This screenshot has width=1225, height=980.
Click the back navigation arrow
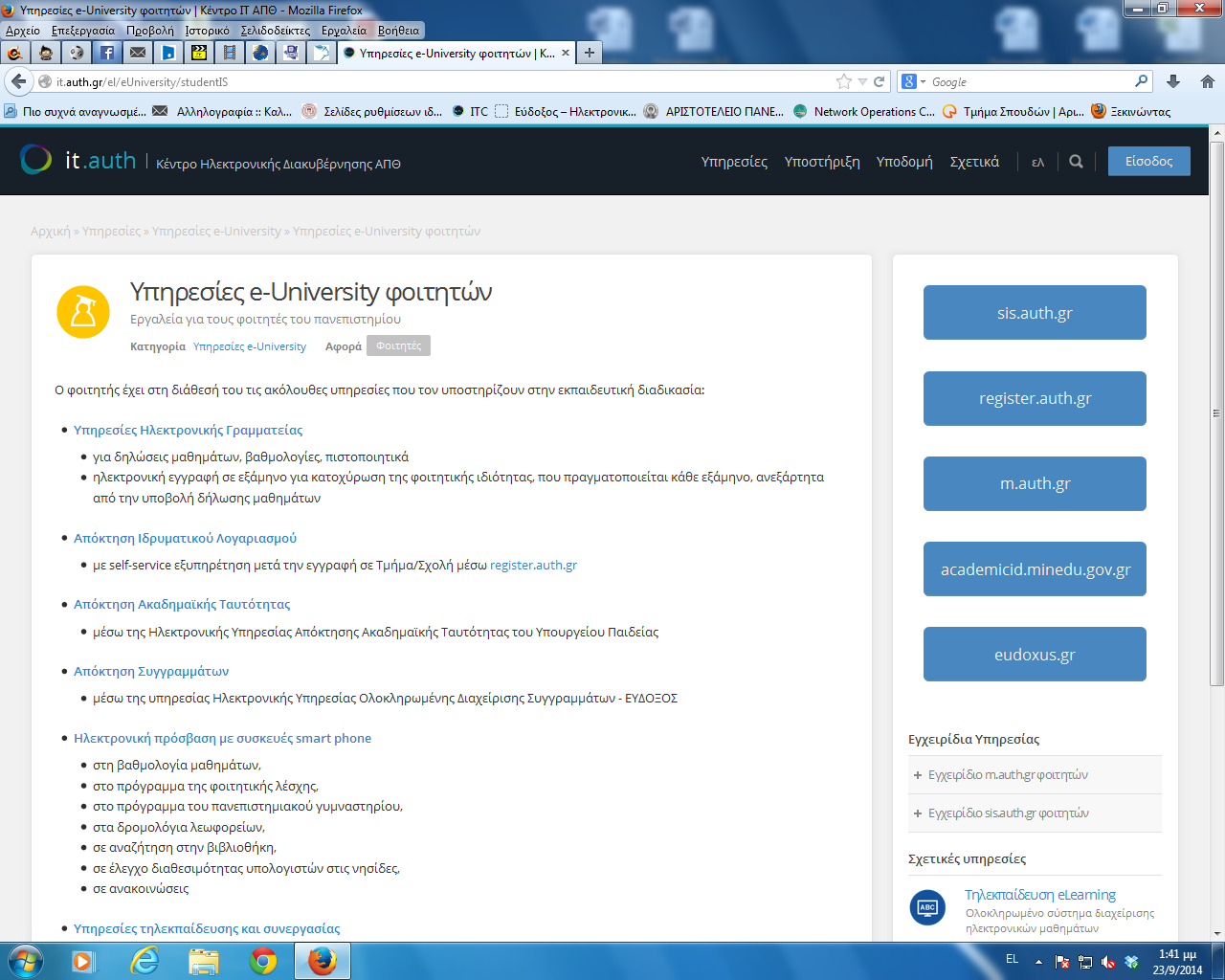18,81
